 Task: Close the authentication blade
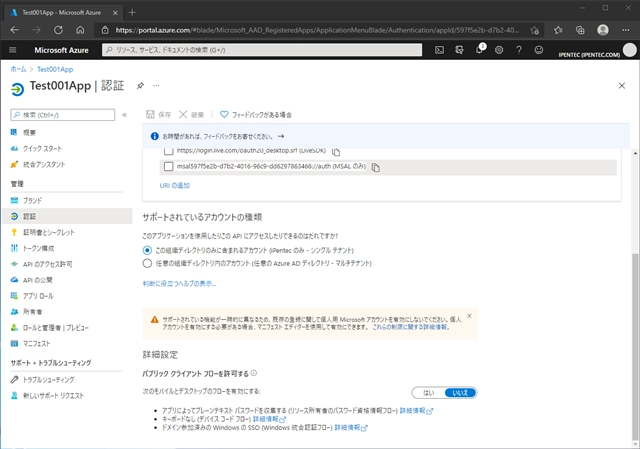click(622, 85)
